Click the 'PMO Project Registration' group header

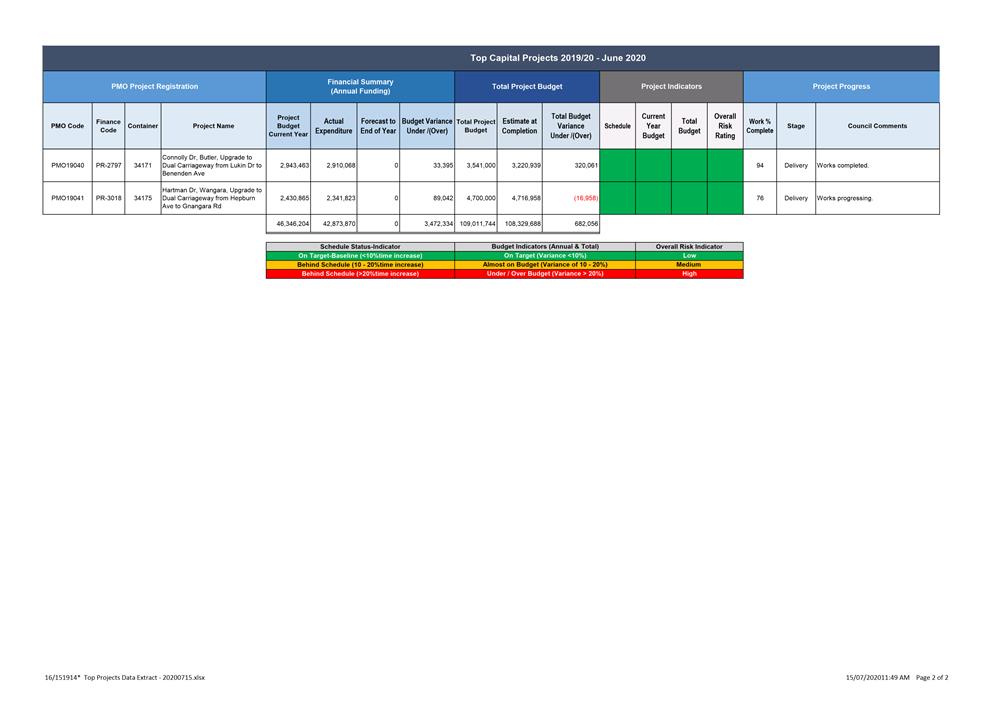coord(154,87)
